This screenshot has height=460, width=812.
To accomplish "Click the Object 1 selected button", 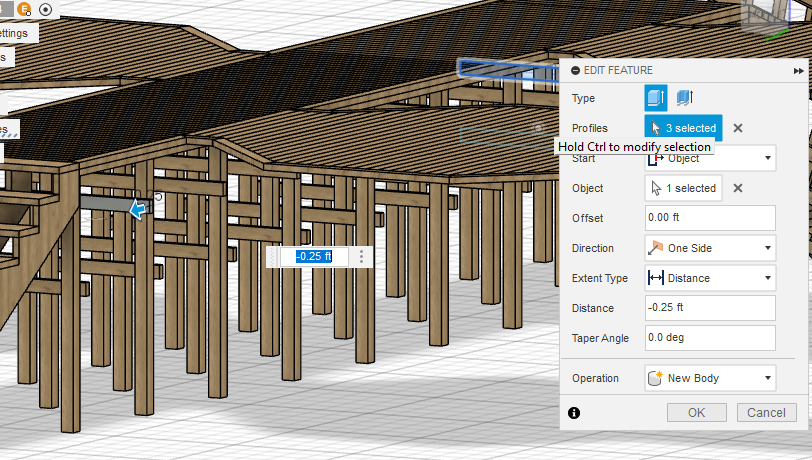I will click(684, 188).
